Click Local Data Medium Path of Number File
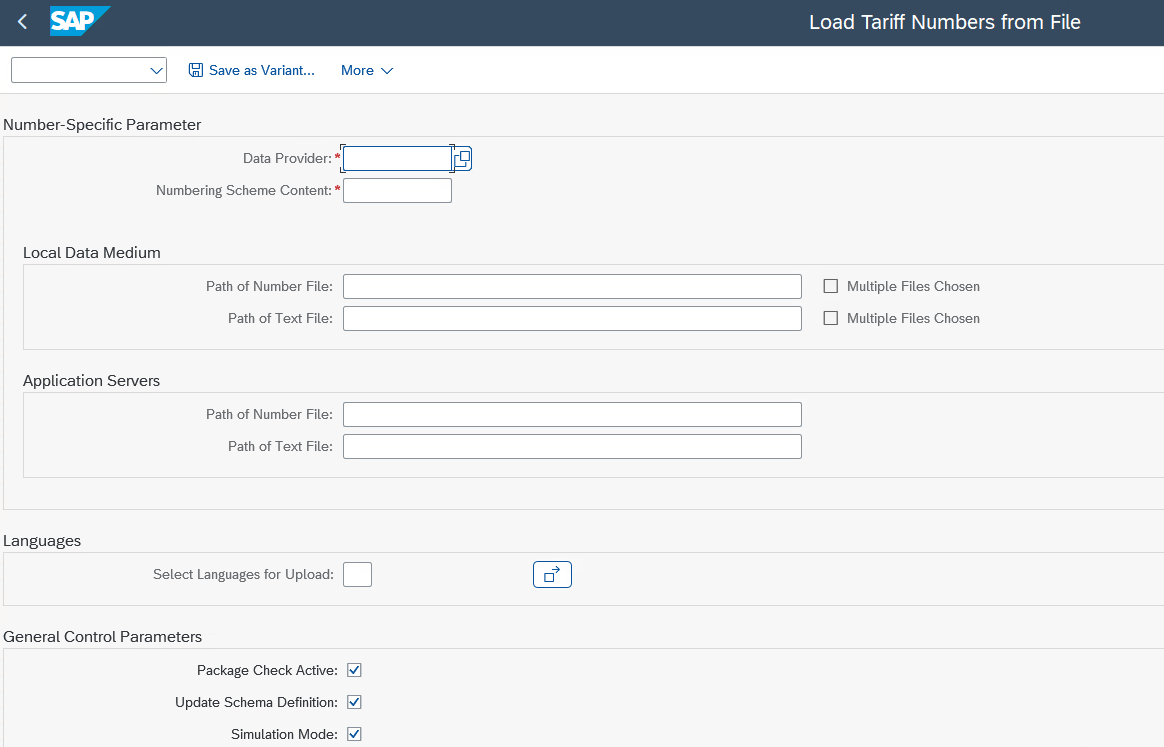The width and height of the screenshot is (1164, 747). pos(572,287)
